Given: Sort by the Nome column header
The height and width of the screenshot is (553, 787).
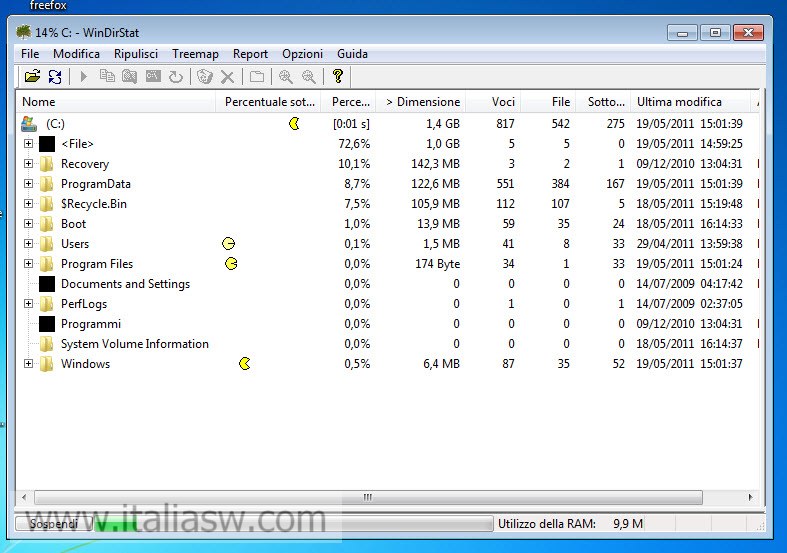Looking at the screenshot, I should point(116,102).
